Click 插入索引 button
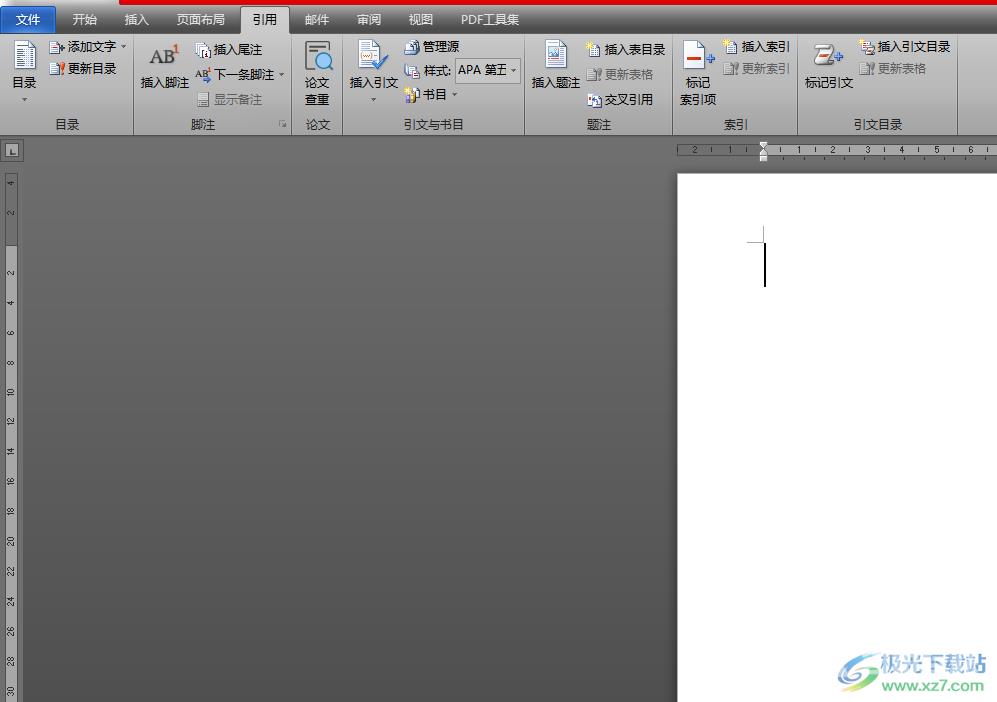 click(x=757, y=47)
